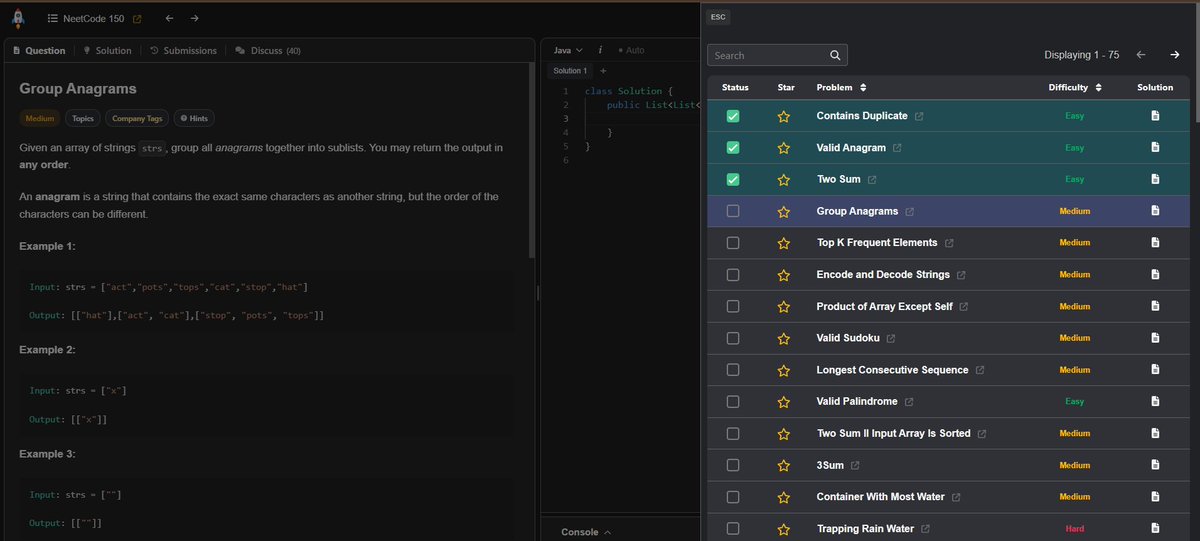
Task: Go to next page of problem list
Action: [x=1174, y=55]
